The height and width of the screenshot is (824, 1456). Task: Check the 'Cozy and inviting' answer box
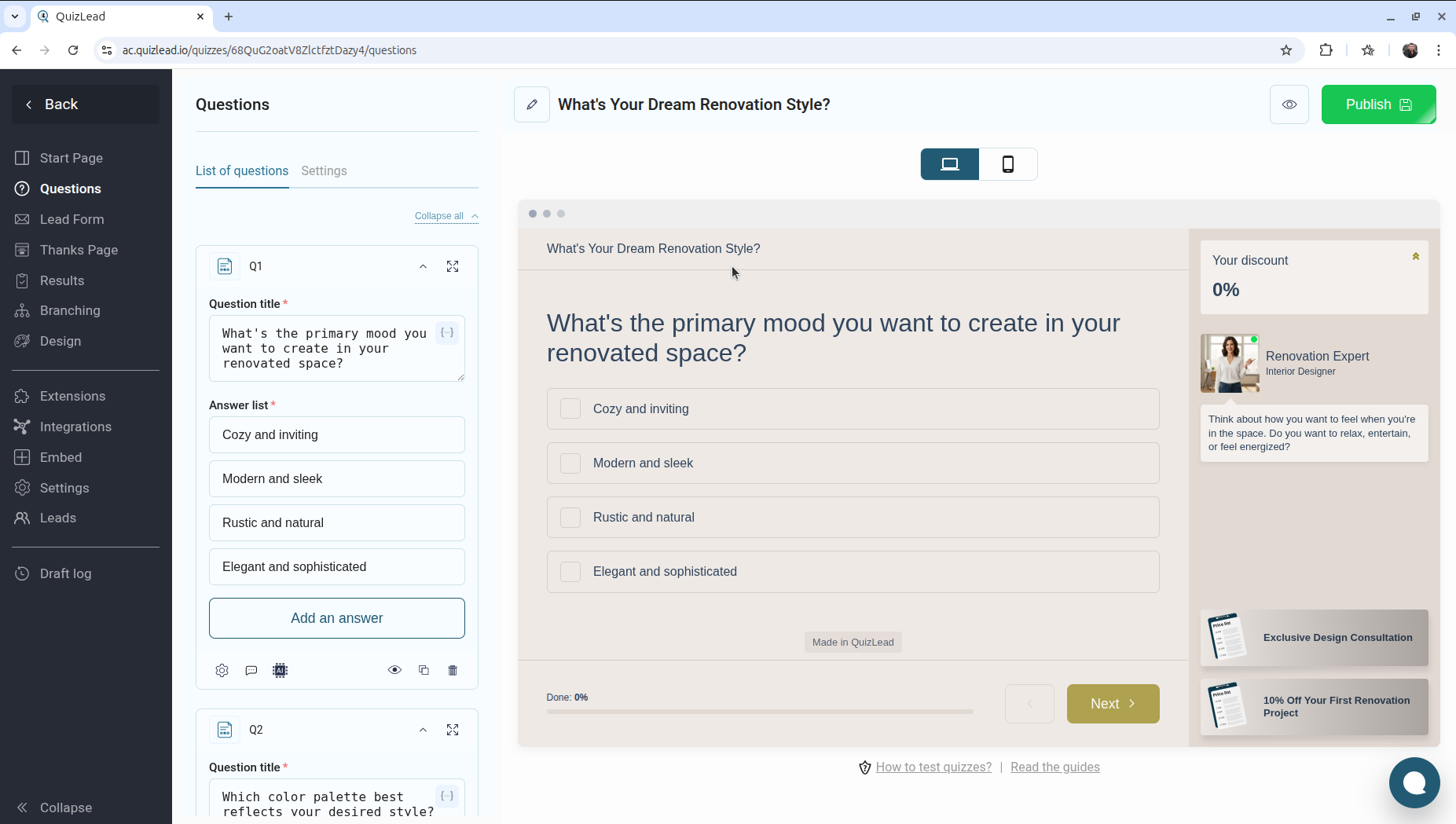click(x=570, y=408)
